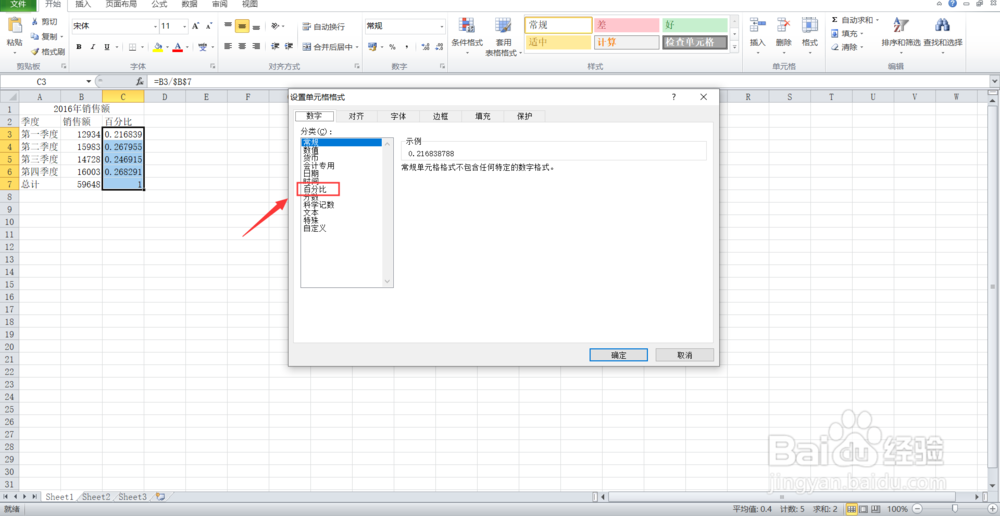This screenshot has width=1000, height=516.
Task: Switch to 填充 tab in dialog
Action: [483, 116]
